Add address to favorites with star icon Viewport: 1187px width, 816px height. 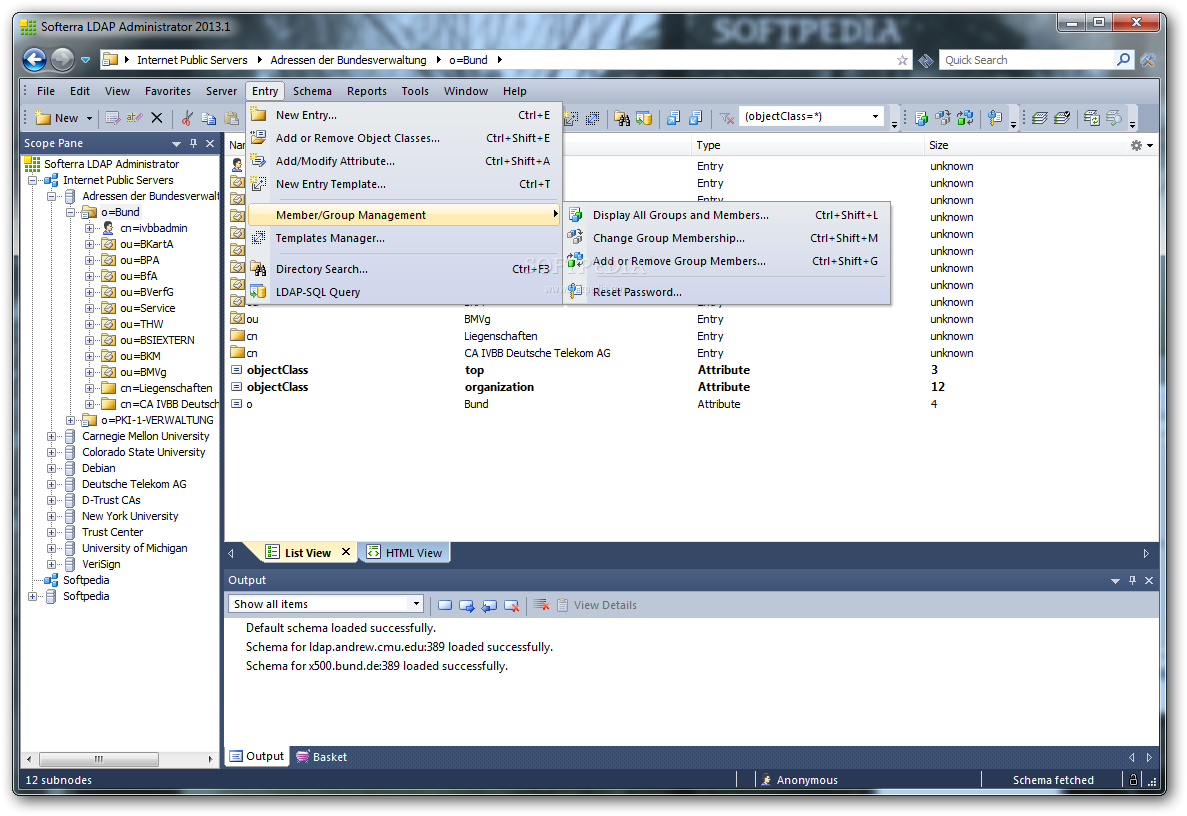pyautogui.click(x=902, y=60)
